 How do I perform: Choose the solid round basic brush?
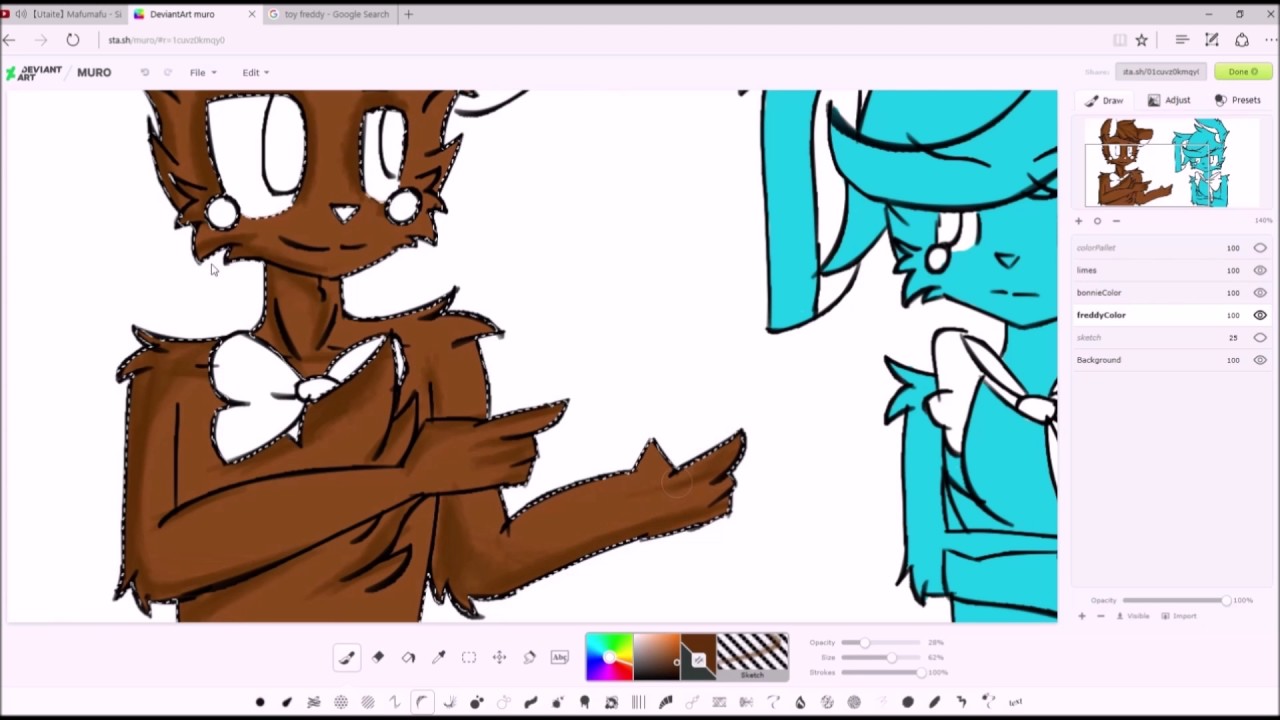click(260, 702)
